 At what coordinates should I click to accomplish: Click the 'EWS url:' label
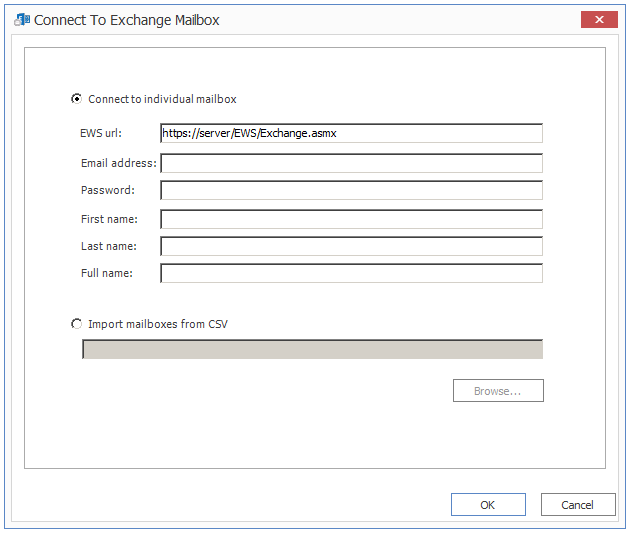tap(101, 133)
